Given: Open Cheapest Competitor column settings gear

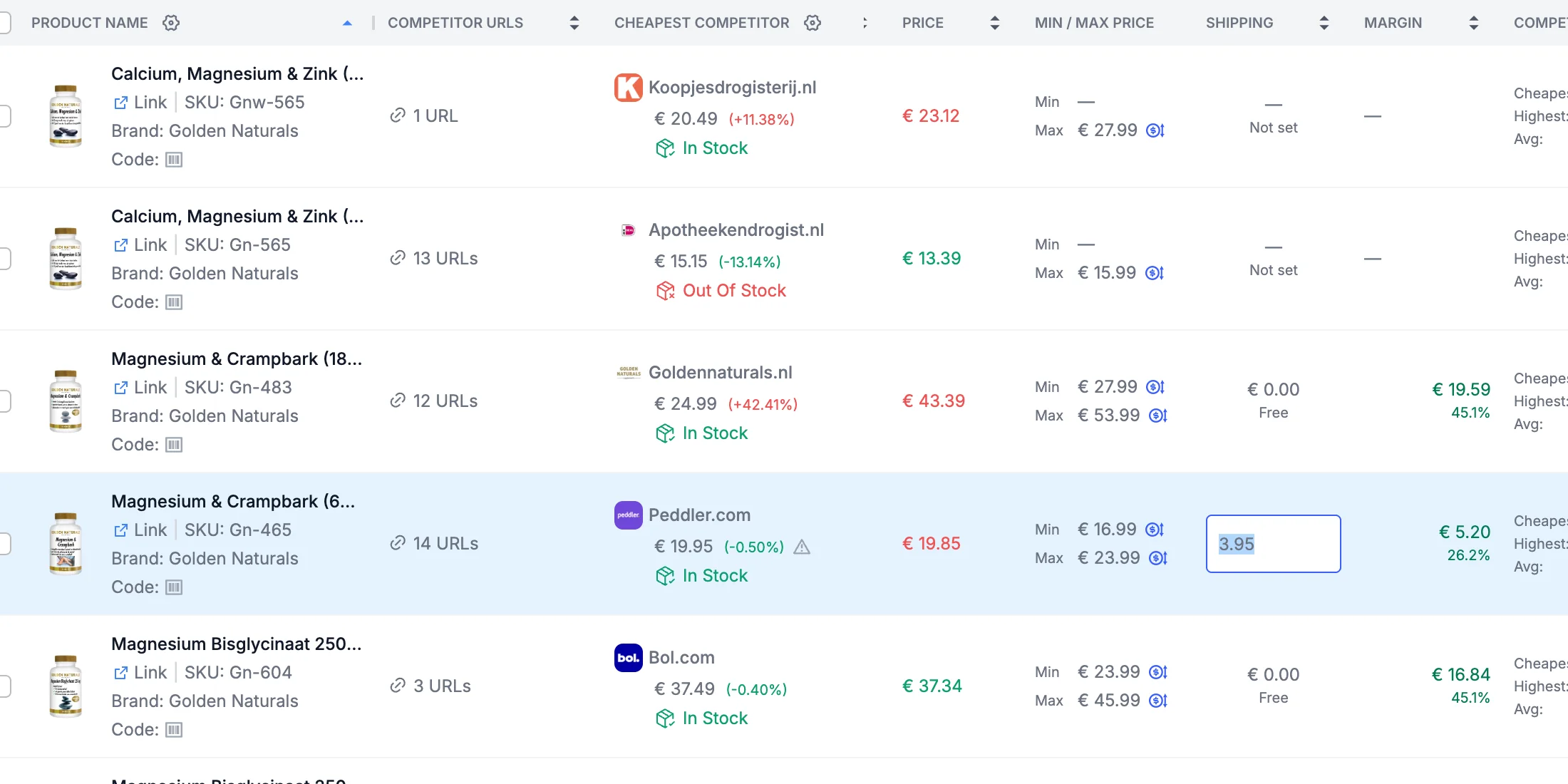Looking at the screenshot, I should coord(813,23).
